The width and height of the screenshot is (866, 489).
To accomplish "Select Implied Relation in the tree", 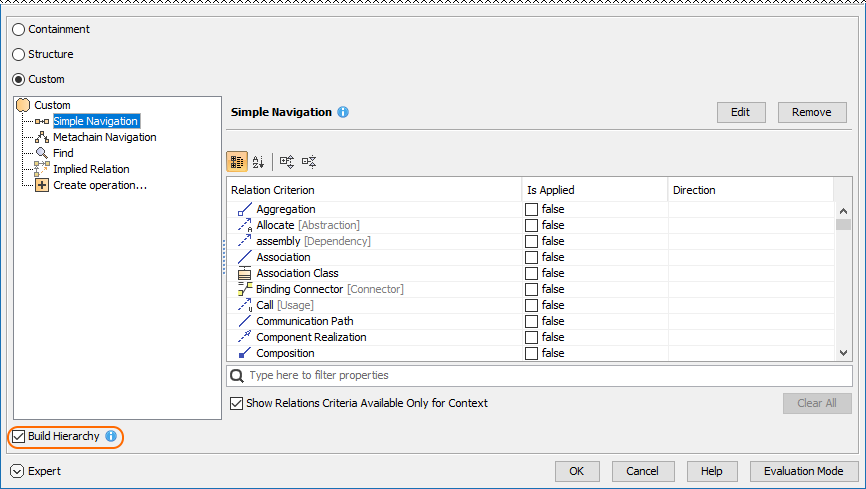I will pos(91,169).
